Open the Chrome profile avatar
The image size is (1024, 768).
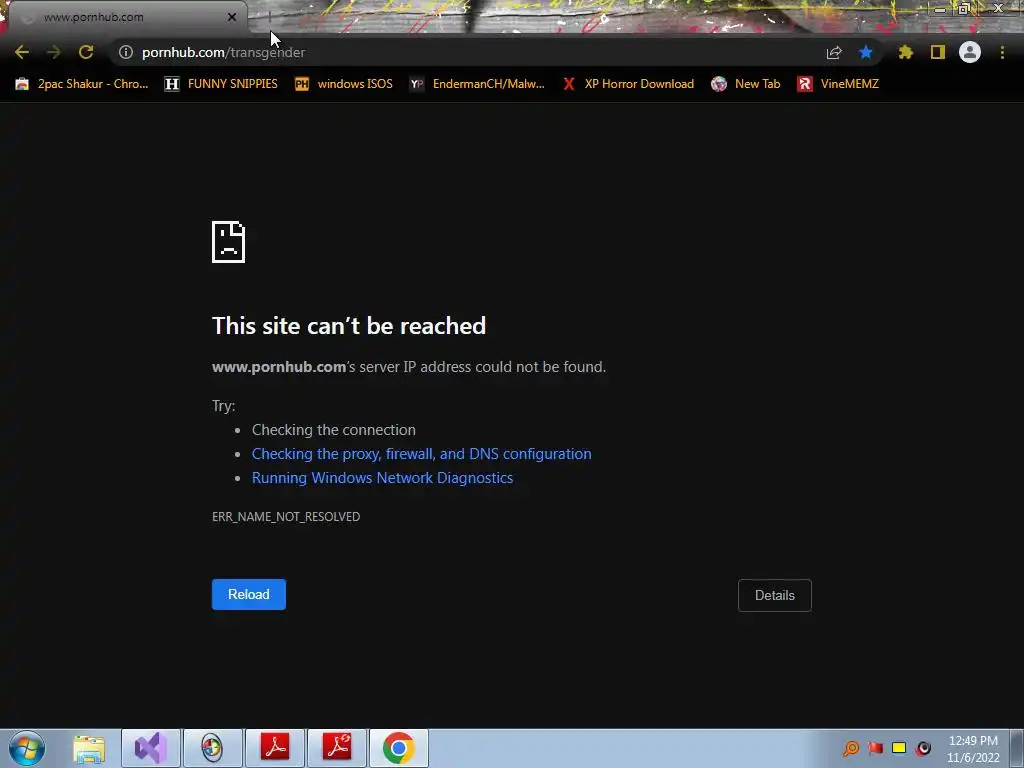point(970,52)
